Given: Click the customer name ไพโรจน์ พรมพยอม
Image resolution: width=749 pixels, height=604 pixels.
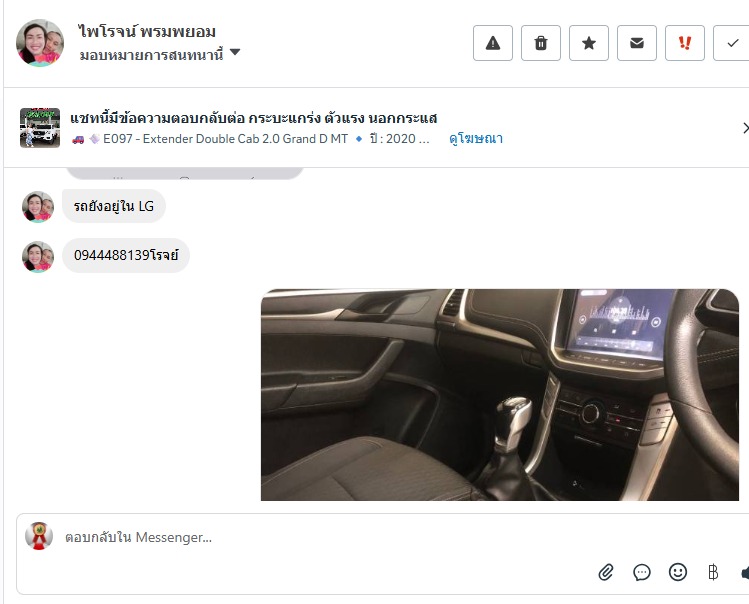Looking at the screenshot, I should coord(148,31).
